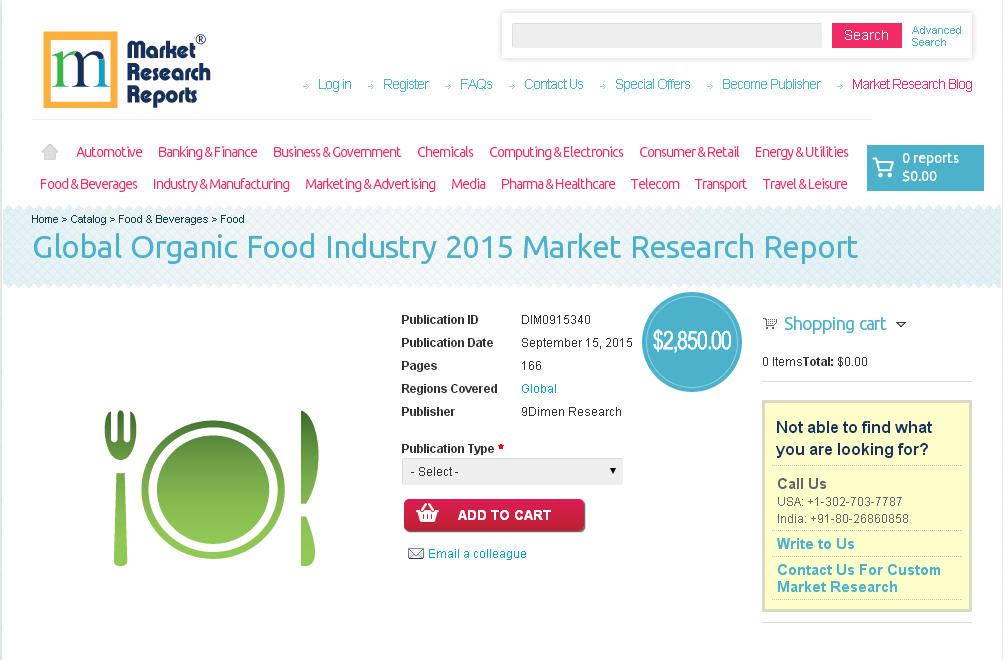Click the search input field
The height and width of the screenshot is (660, 1003).
coord(667,35)
